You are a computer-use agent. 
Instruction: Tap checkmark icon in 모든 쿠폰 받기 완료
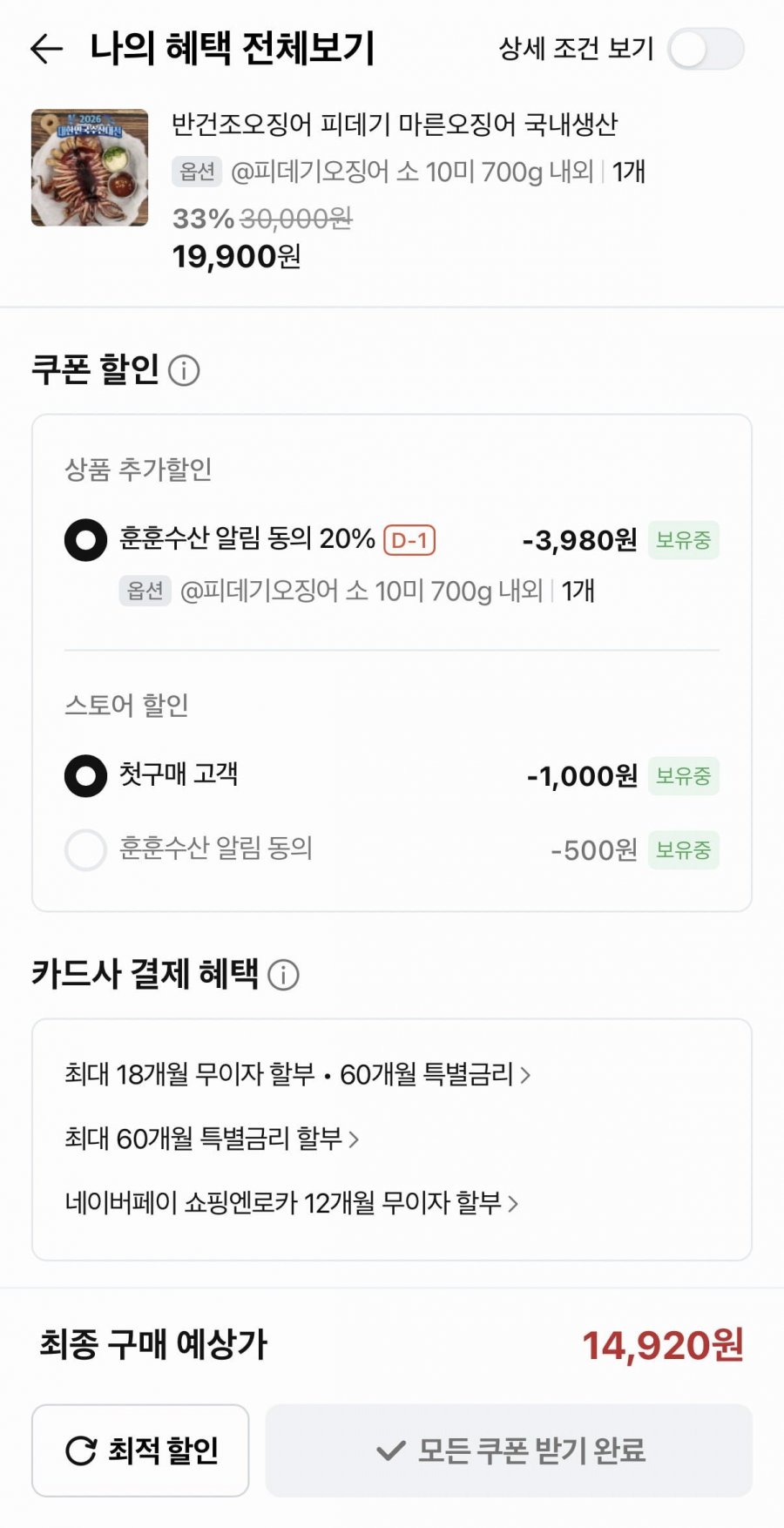click(390, 1450)
